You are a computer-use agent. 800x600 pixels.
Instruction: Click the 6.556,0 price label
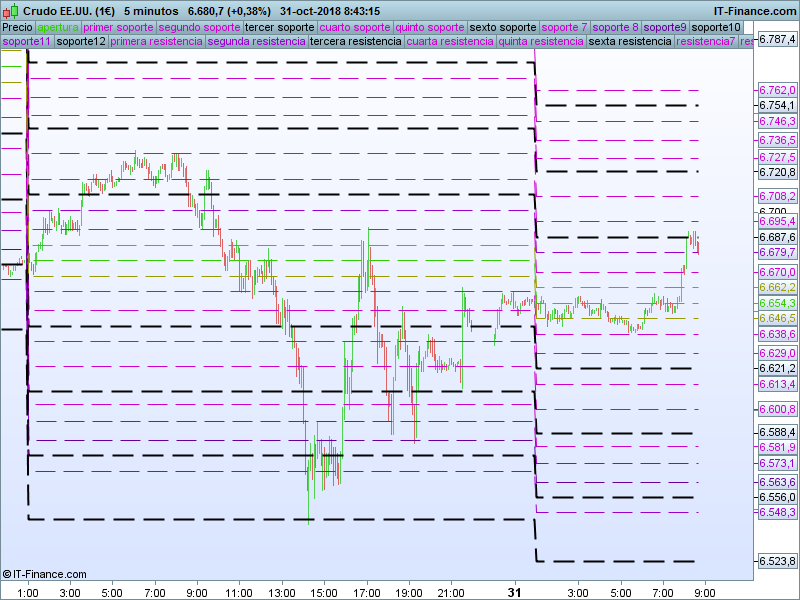777,497
